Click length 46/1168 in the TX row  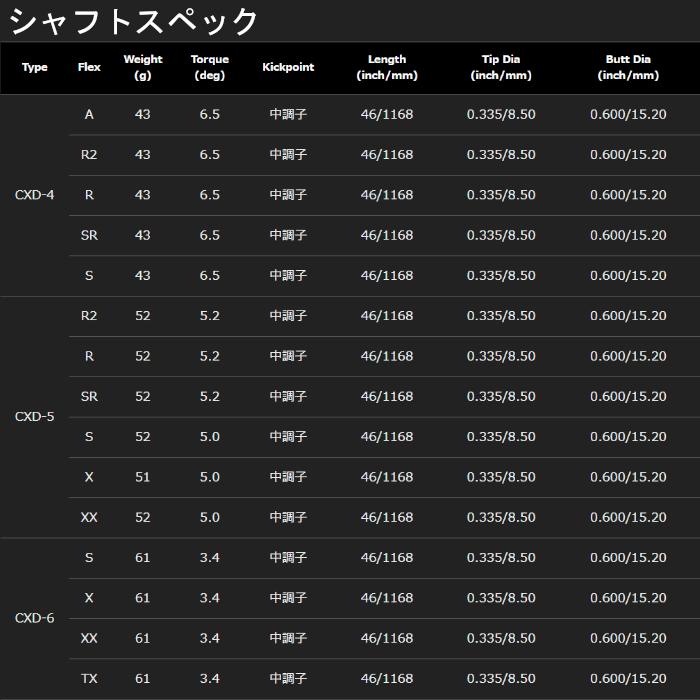pyautogui.click(x=387, y=679)
